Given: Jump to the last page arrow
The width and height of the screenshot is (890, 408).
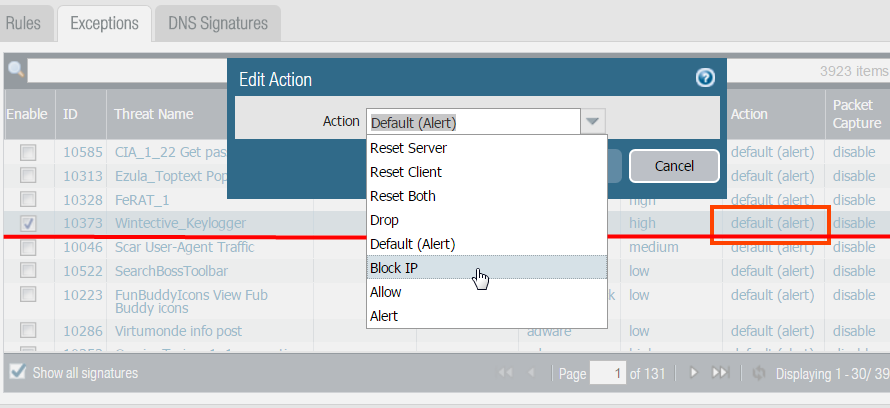Looking at the screenshot, I should (x=719, y=373).
